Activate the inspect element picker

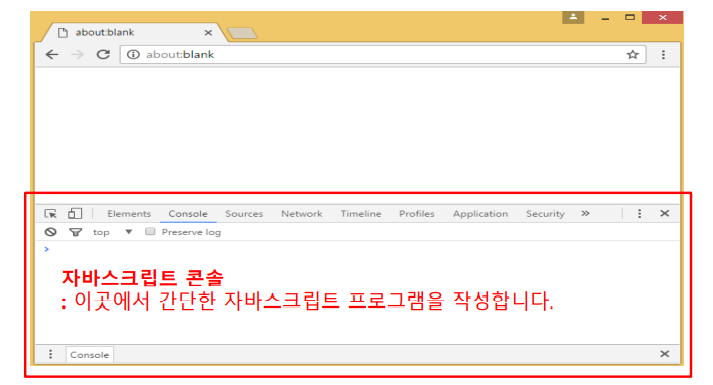point(50,214)
